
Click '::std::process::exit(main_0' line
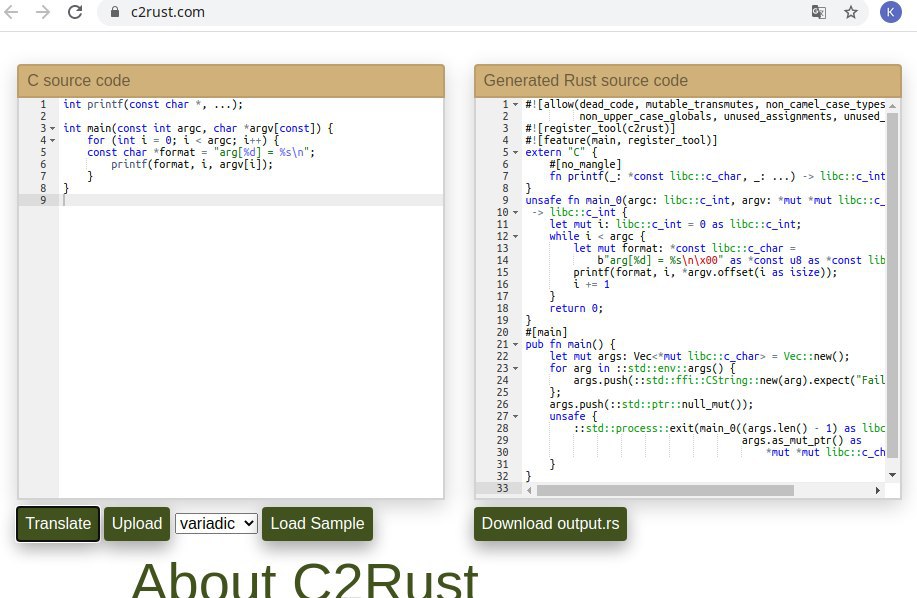pyautogui.click(x=729, y=428)
